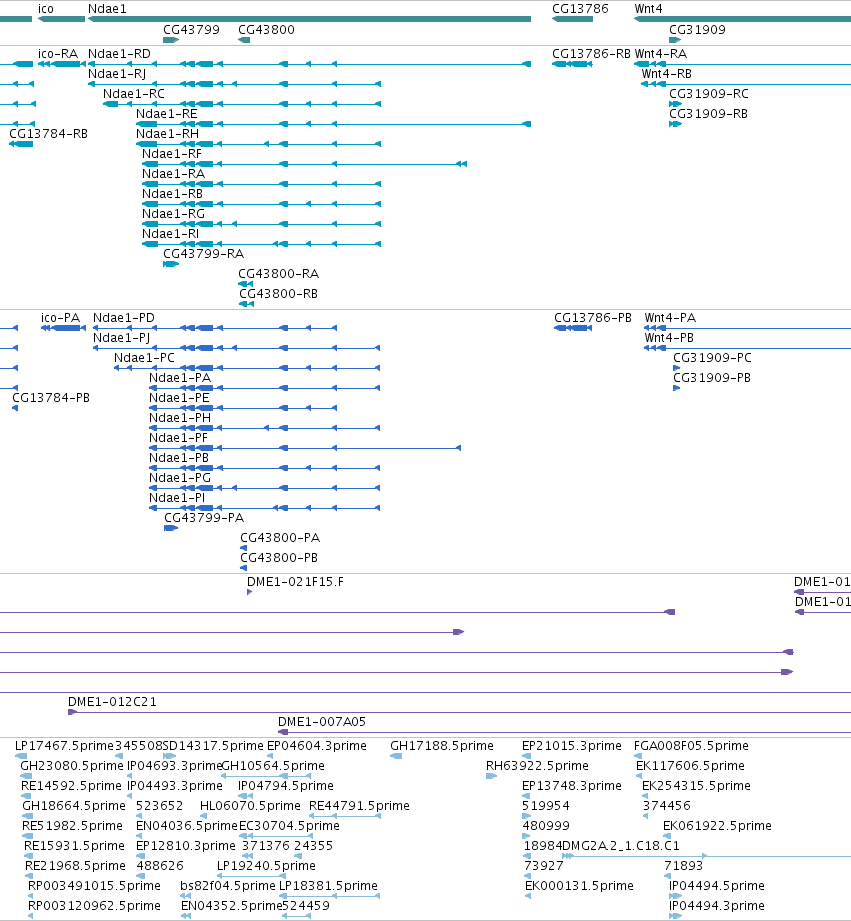Select the DME1-021F15.F clone label
Image resolution: width=851 pixels, height=921 pixels.
(295, 581)
